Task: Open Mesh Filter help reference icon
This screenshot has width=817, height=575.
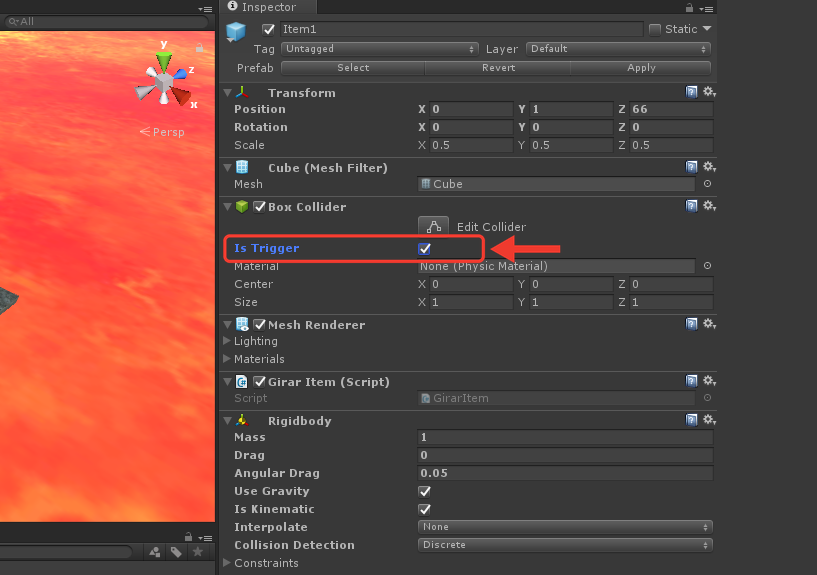Action: tap(691, 167)
